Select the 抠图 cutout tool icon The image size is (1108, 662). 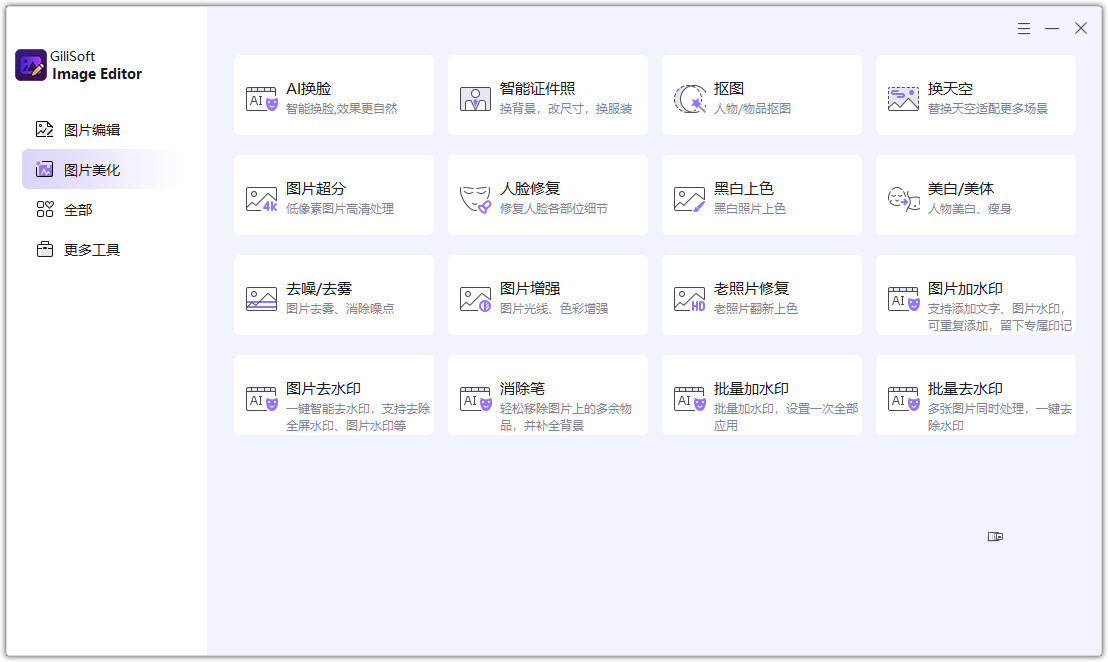pos(689,98)
